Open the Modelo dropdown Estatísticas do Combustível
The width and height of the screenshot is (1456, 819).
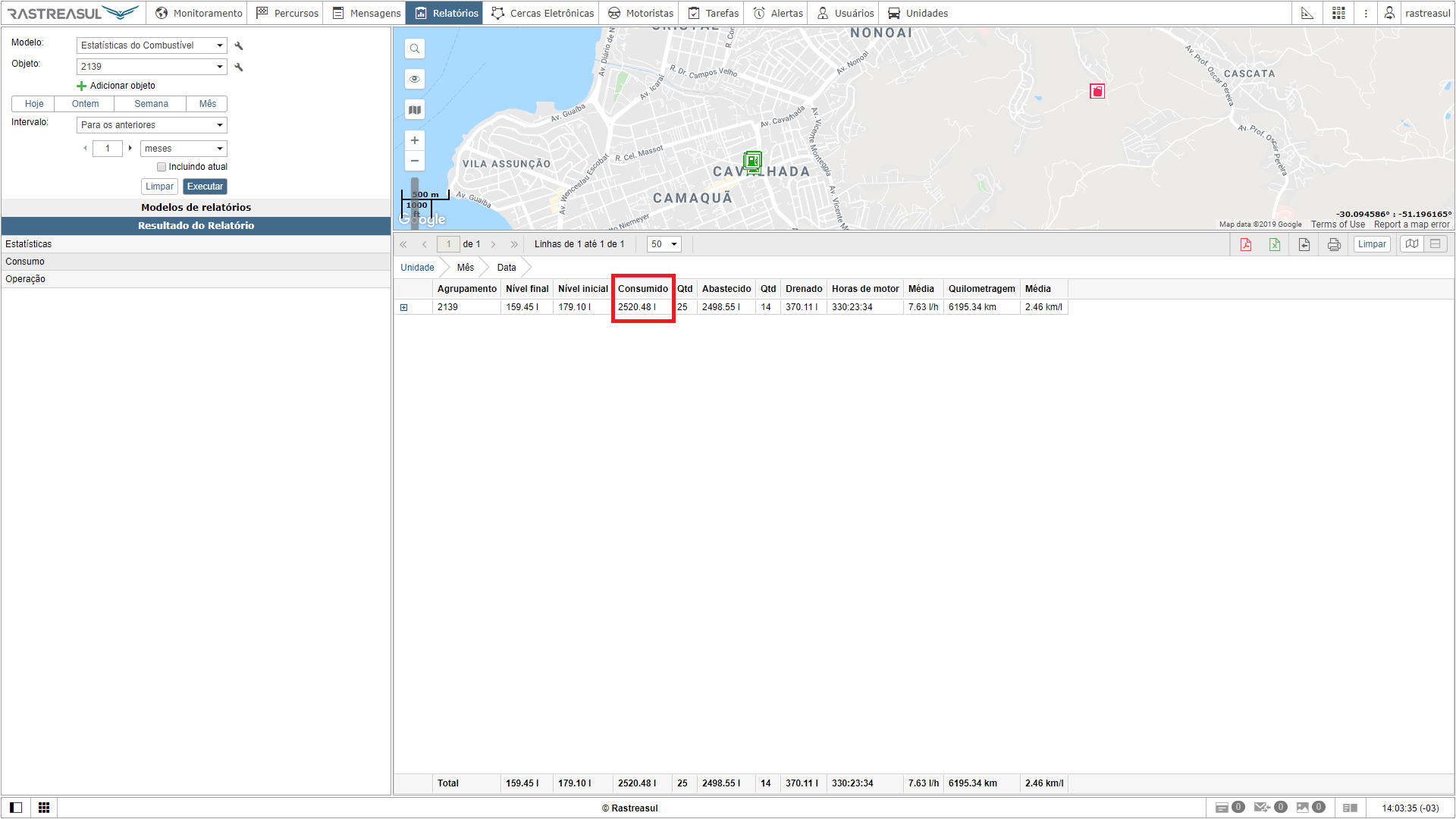(152, 45)
